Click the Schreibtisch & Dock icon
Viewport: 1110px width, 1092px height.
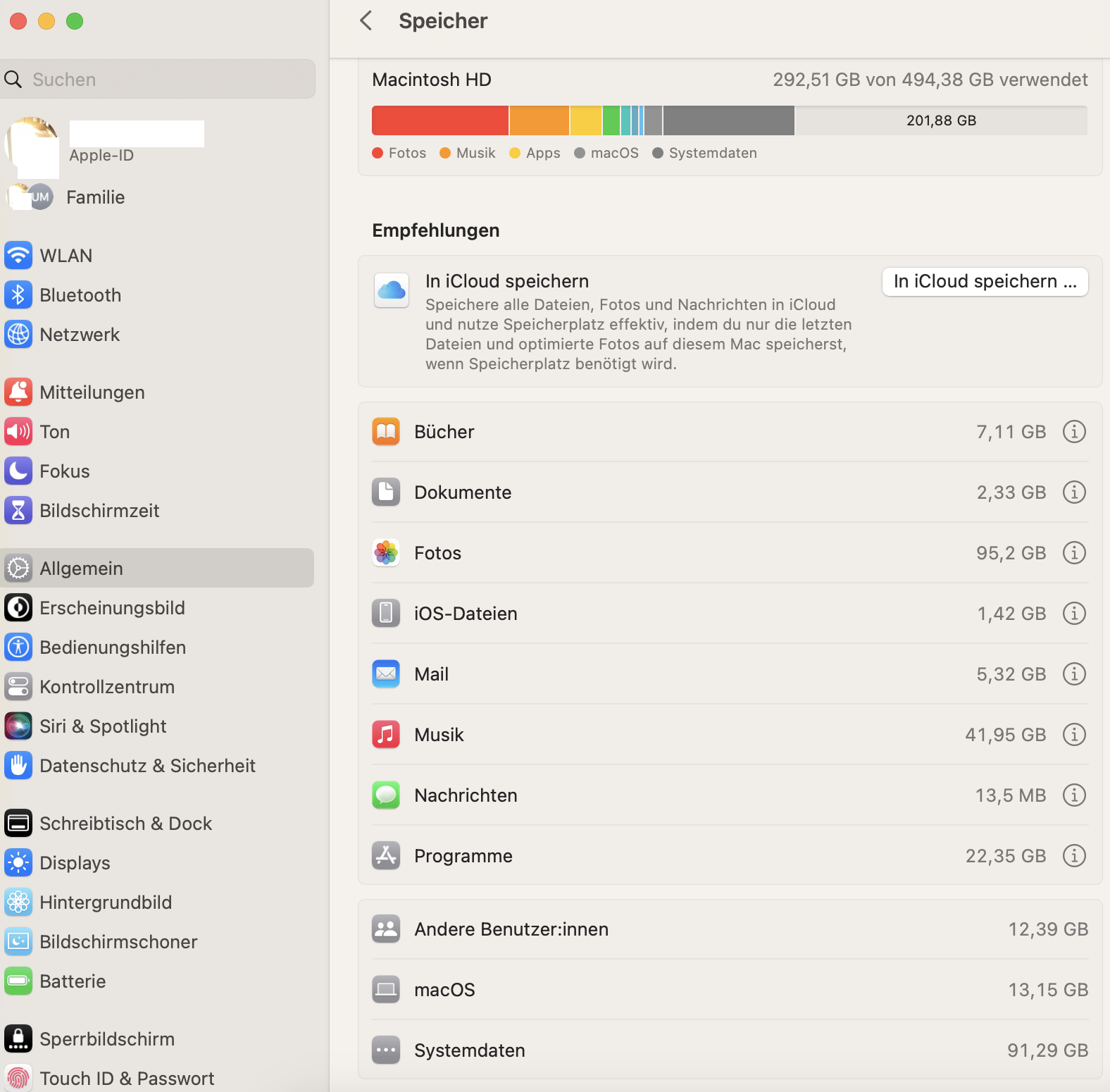pos(18,823)
